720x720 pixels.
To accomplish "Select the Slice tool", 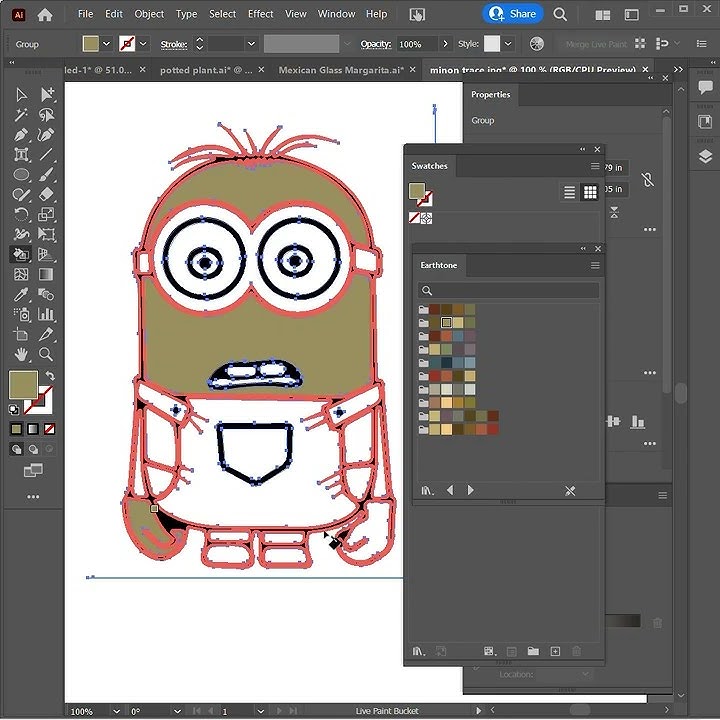I will coord(46,334).
